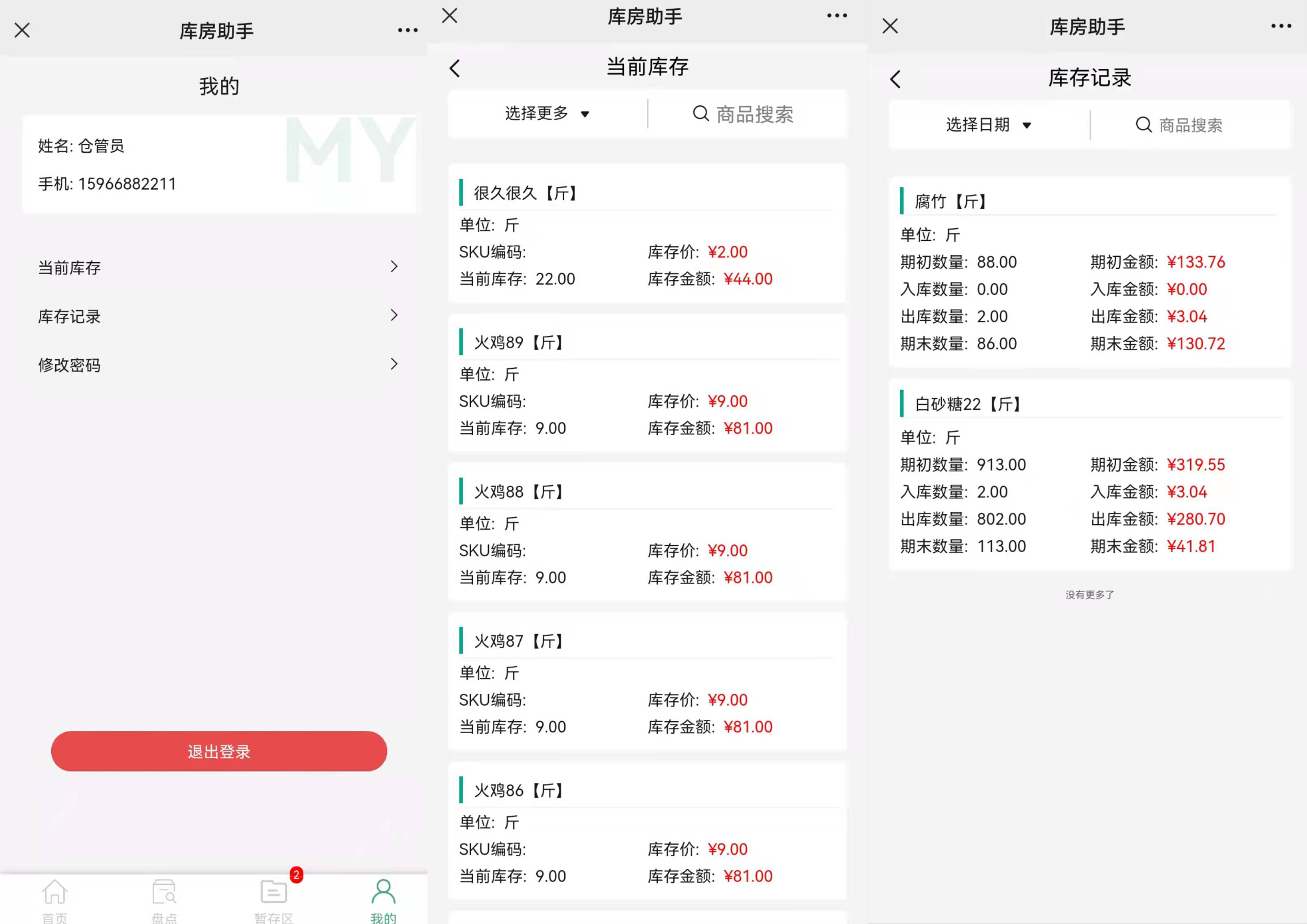Click the search magnifier icon in 当前库存
Viewport: 1307px width, 924px height.
point(701,114)
